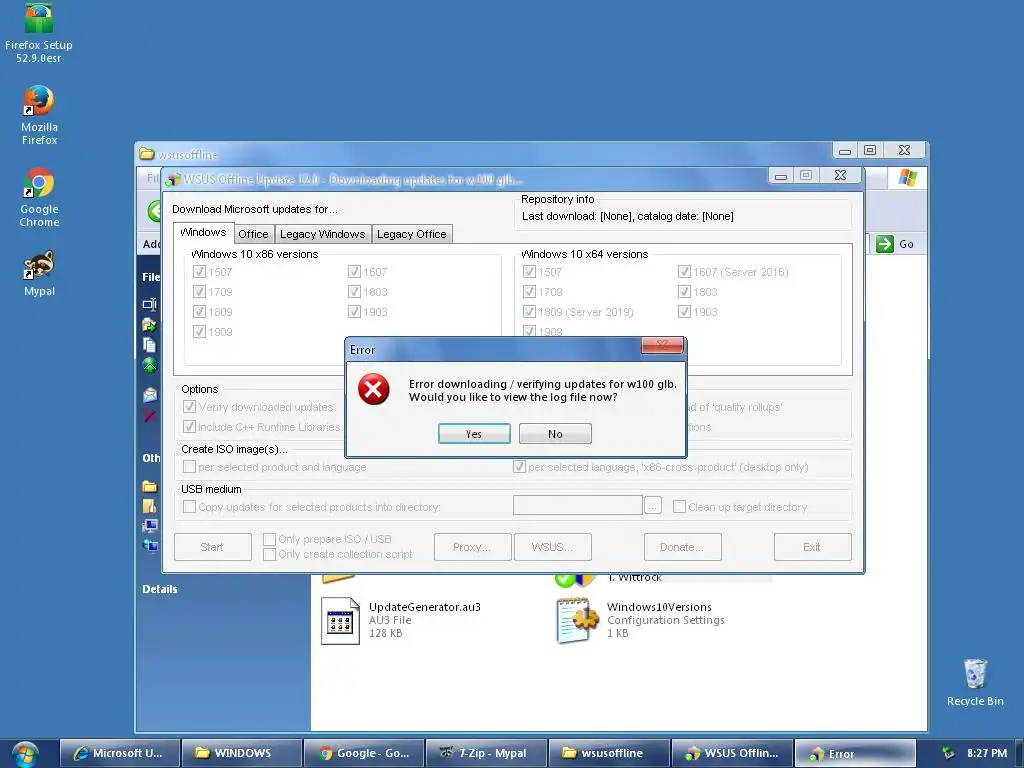Toggle x64 1607 (Server 2016) checkbox
This screenshot has width=1024, height=768.
pyautogui.click(x=684, y=272)
